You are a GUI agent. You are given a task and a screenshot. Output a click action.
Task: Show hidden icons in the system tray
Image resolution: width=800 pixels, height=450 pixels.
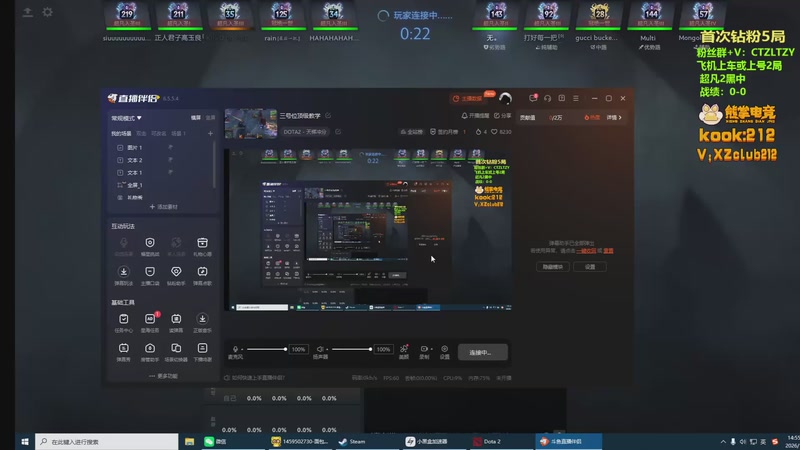723,442
